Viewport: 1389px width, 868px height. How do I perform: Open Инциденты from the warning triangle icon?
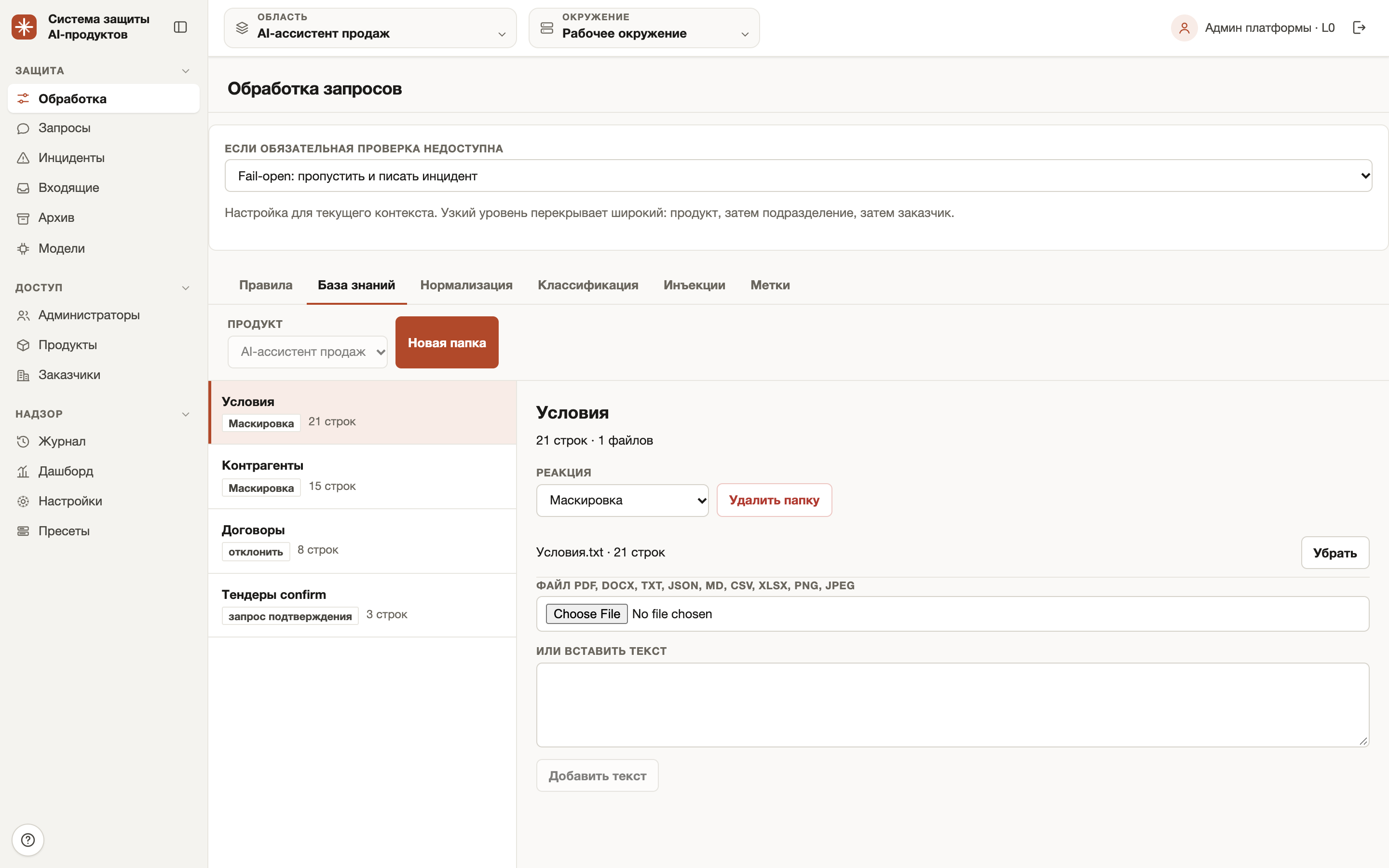pos(23,158)
